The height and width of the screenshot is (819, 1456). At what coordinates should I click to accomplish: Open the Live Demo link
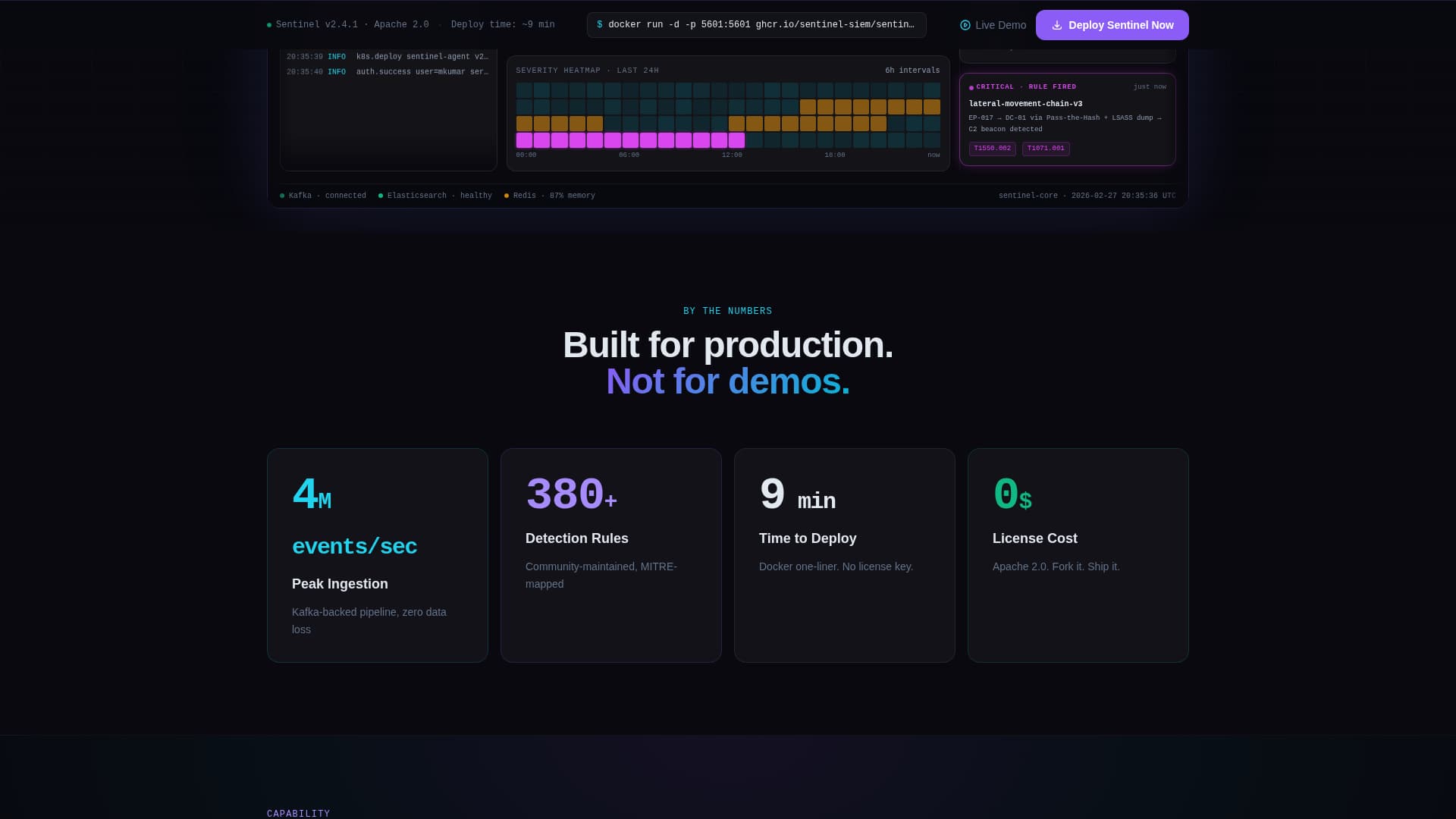(x=993, y=25)
